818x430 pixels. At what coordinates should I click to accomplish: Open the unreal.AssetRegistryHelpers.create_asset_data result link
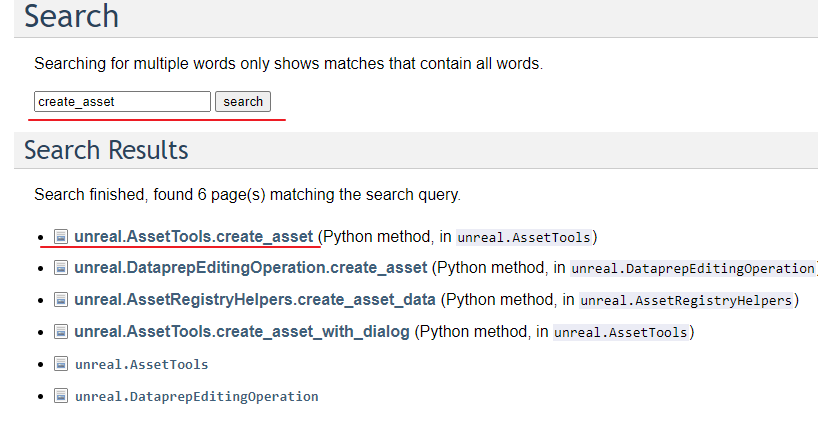click(254, 300)
